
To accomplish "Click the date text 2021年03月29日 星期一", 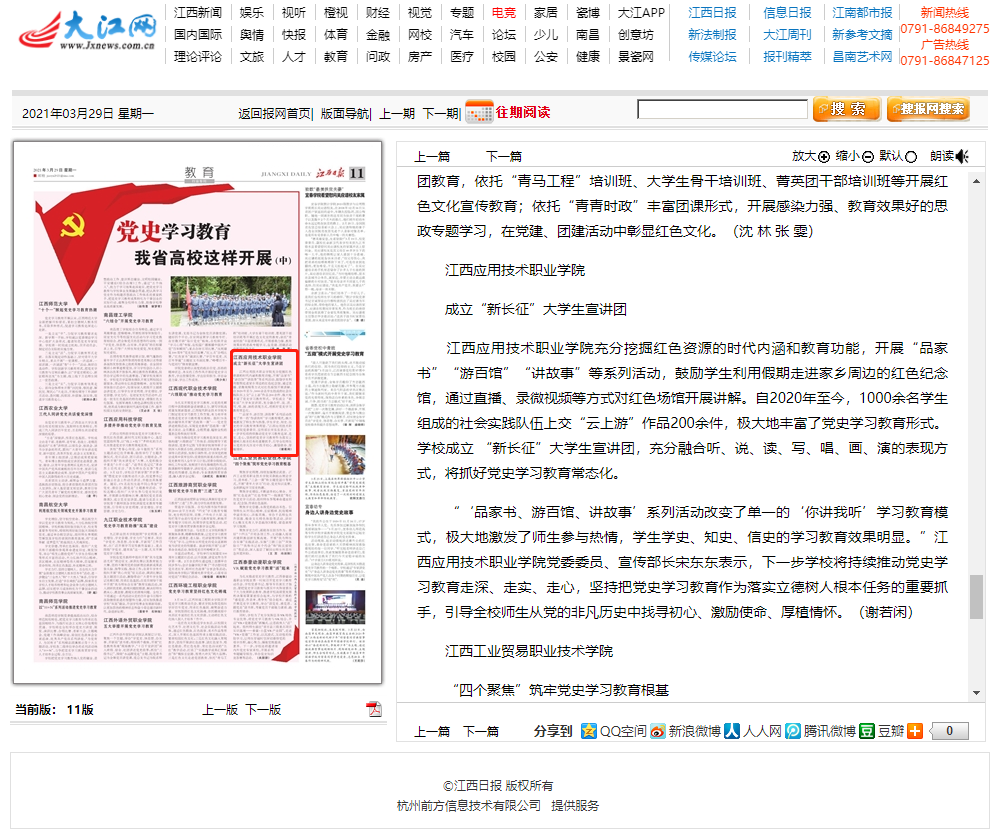I will 88,114.
